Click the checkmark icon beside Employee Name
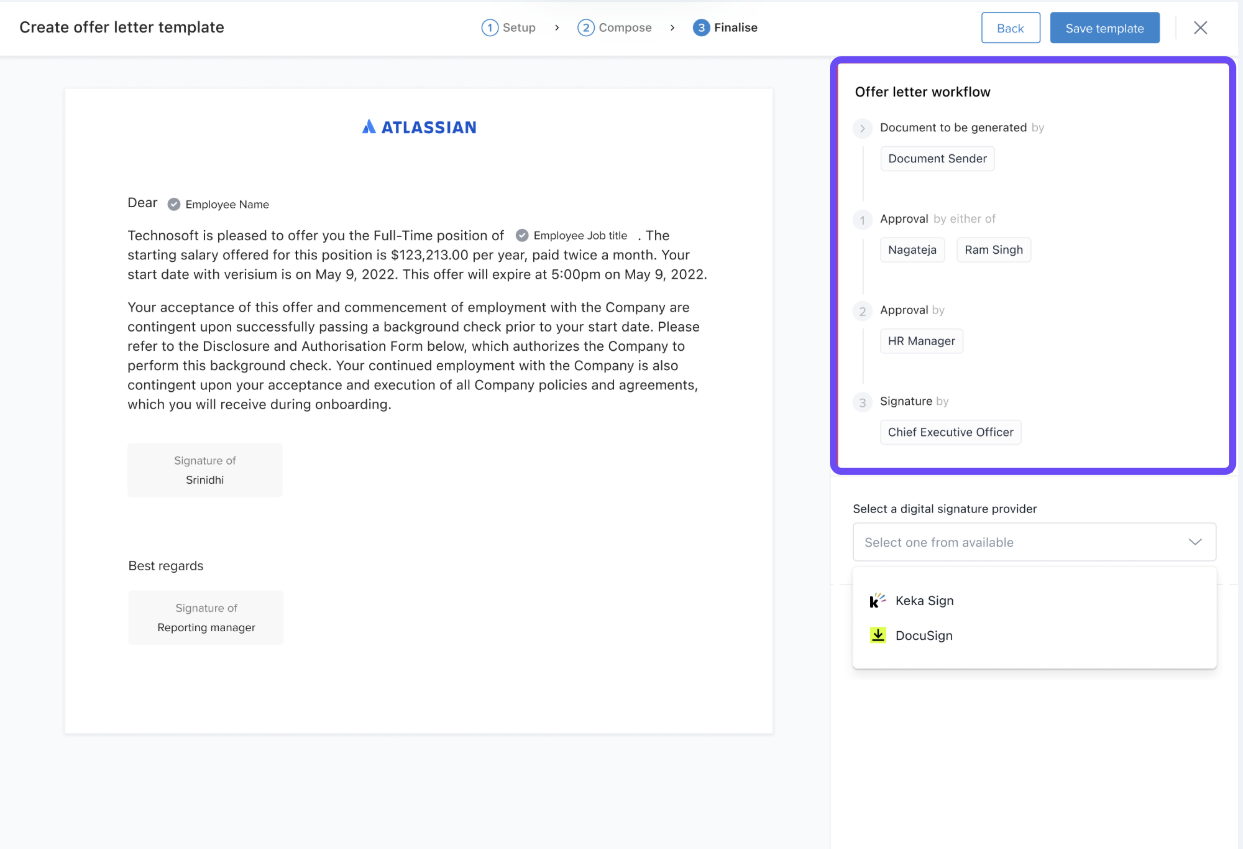The width and height of the screenshot is (1243, 849). [x=174, y=204]
